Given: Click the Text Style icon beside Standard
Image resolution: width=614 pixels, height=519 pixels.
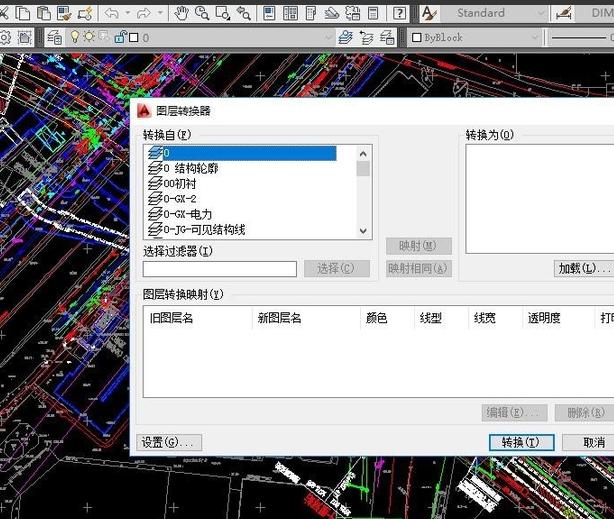Looking at the screenshot, I should pos(428,14).
